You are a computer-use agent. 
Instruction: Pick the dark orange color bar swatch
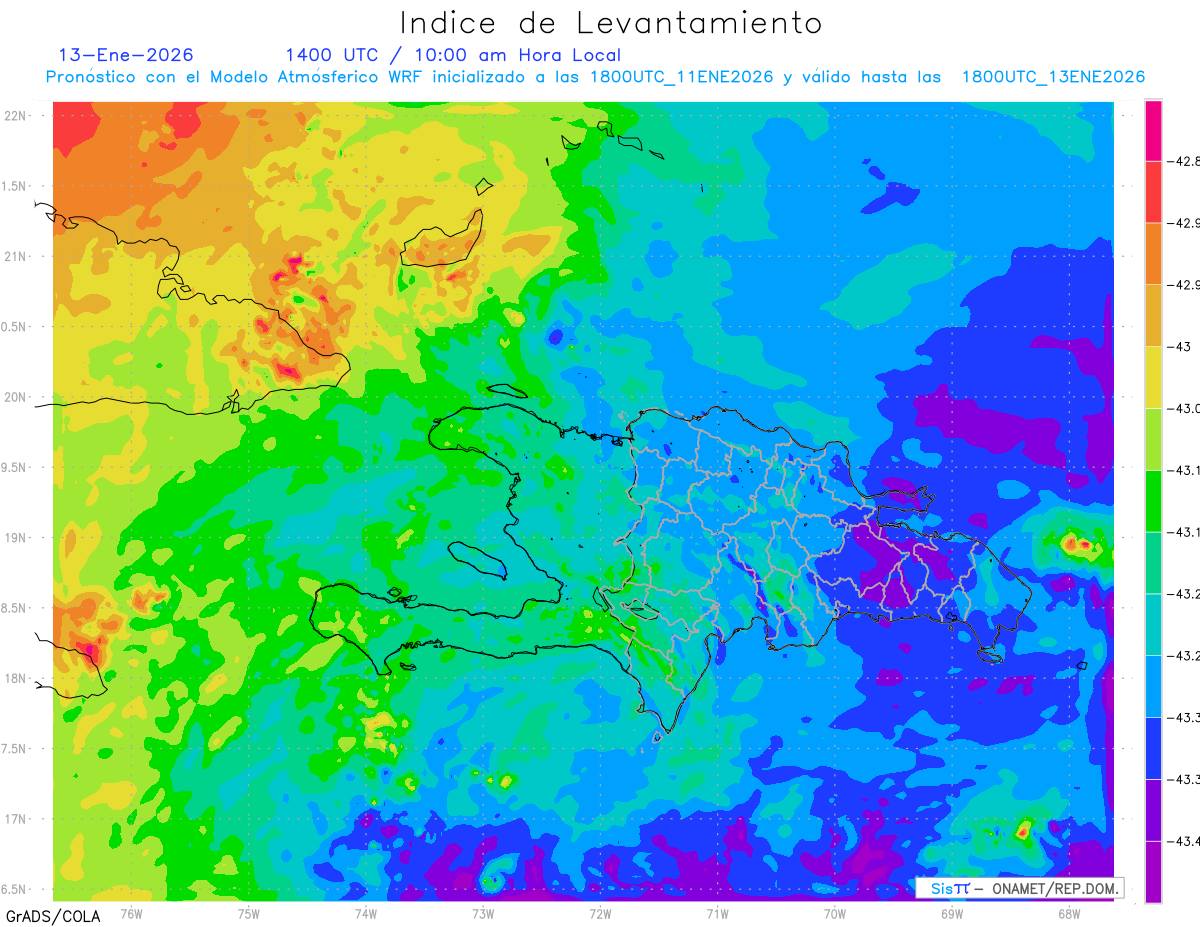pyautogui.click(x=1153, y=253)
